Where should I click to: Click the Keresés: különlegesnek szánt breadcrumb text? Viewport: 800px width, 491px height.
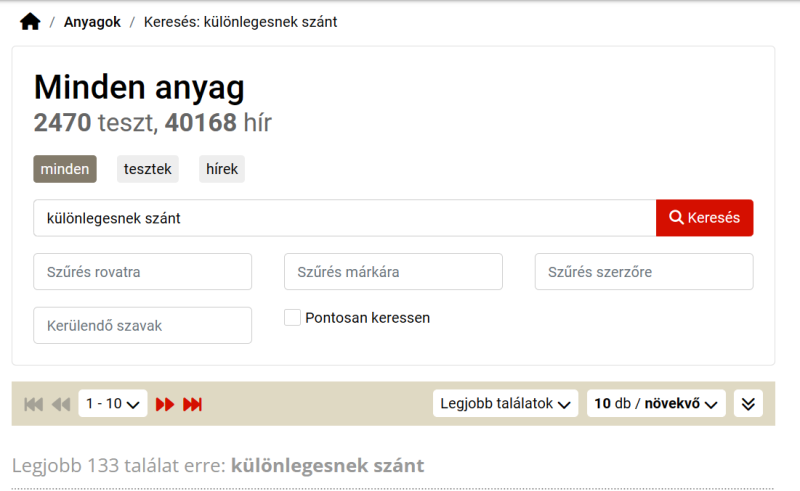(240, 22)
